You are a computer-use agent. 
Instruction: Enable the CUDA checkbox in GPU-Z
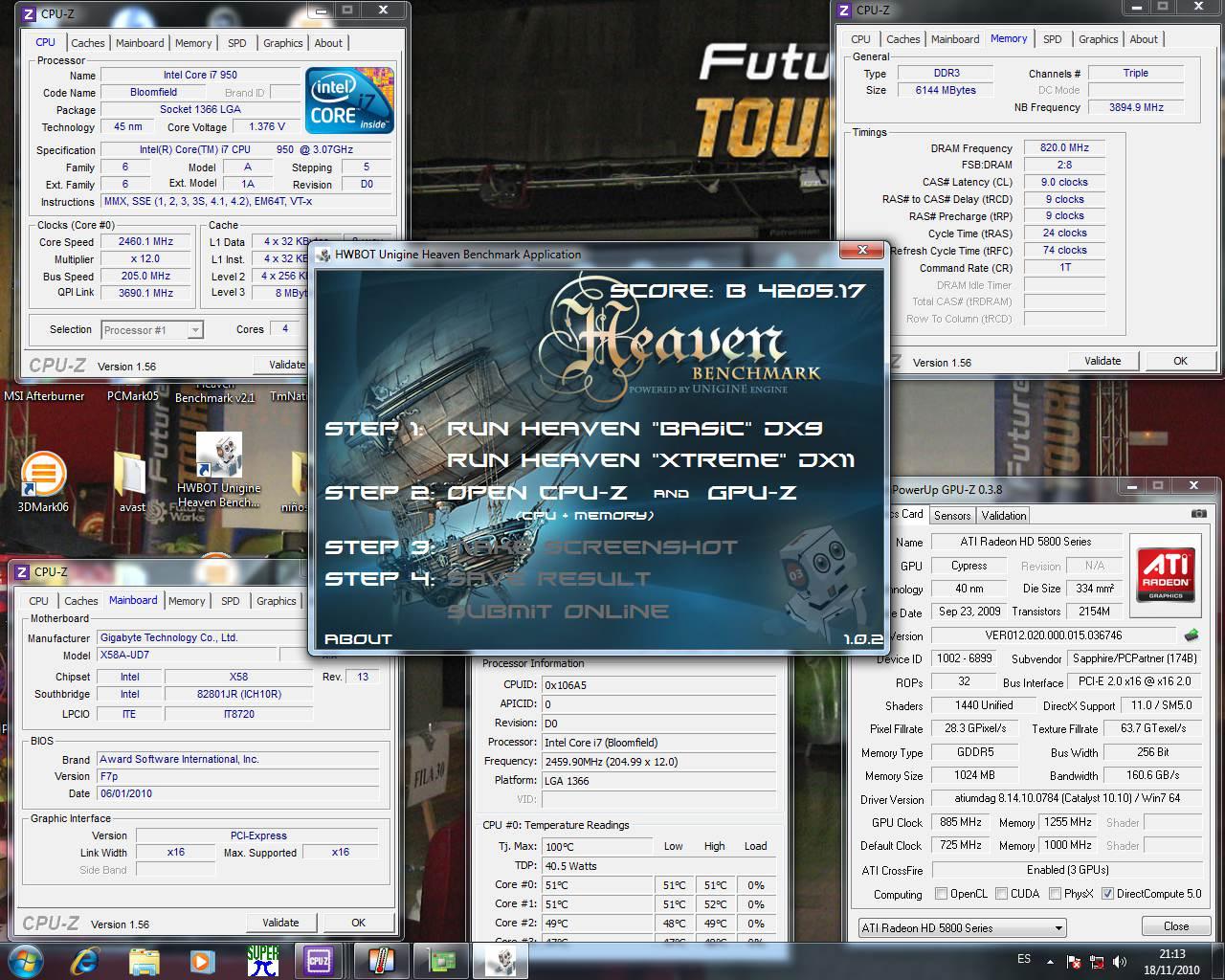pos(1001,894)
